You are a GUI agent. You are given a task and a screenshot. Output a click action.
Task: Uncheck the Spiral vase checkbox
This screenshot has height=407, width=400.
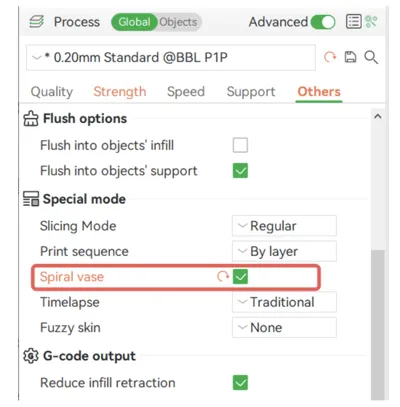240,277
